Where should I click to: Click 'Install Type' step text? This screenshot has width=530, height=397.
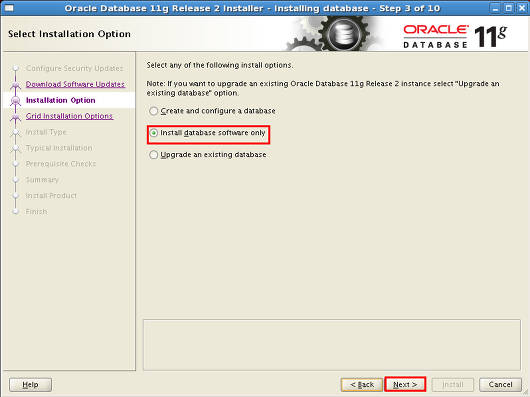pyautogui.click(x=46, y=132)
